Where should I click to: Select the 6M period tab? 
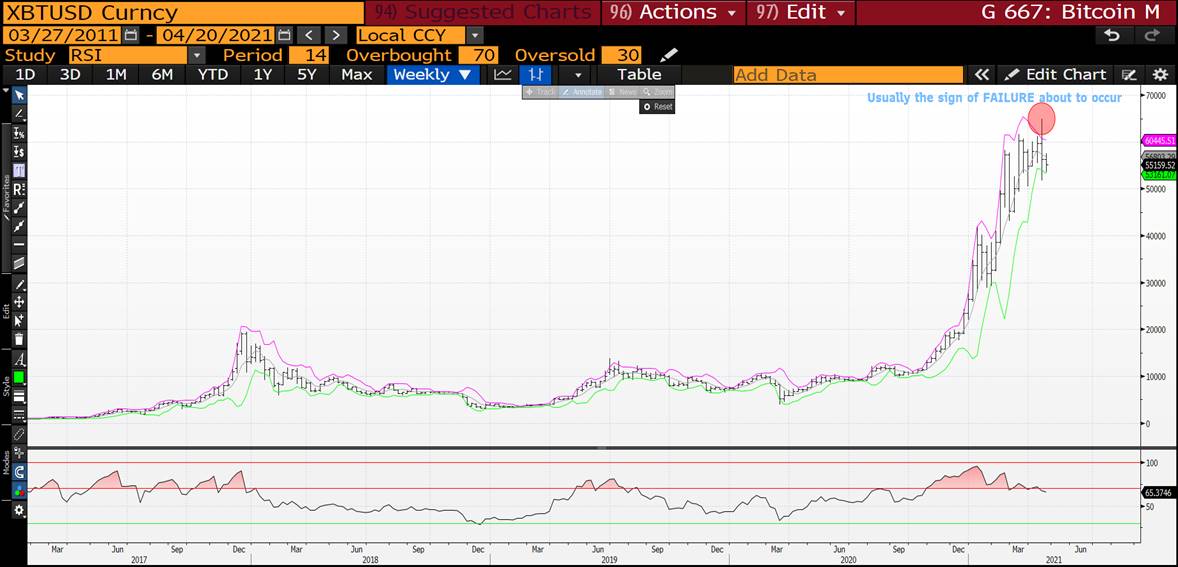coord(162,74)
